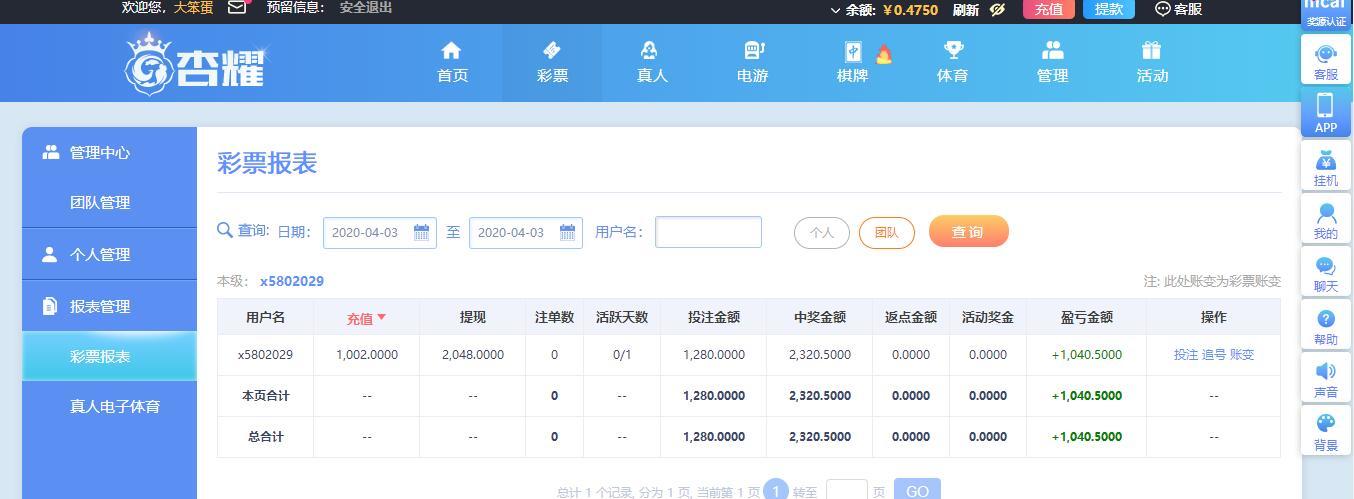Screen dimensions: 1354x499
Task: Open the 彩票 lottery nav item
Action: [x=552, y=62]
